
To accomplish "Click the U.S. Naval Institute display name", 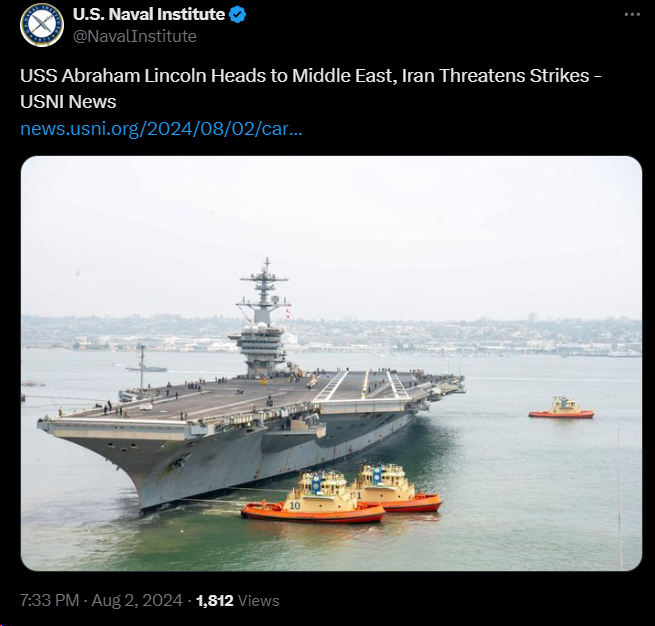I will (149, 15).
